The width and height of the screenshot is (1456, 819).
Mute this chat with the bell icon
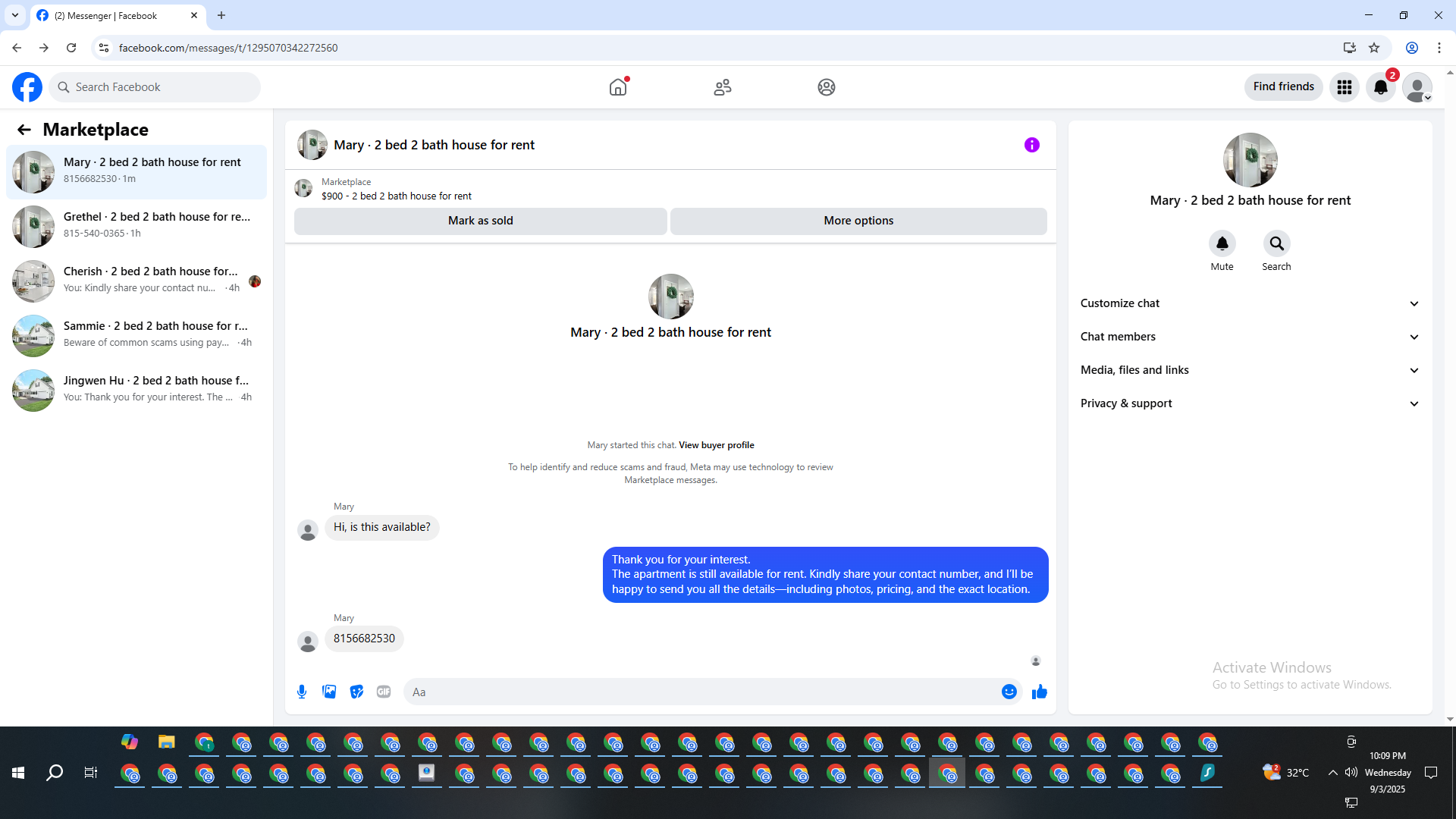point(1222,243)
